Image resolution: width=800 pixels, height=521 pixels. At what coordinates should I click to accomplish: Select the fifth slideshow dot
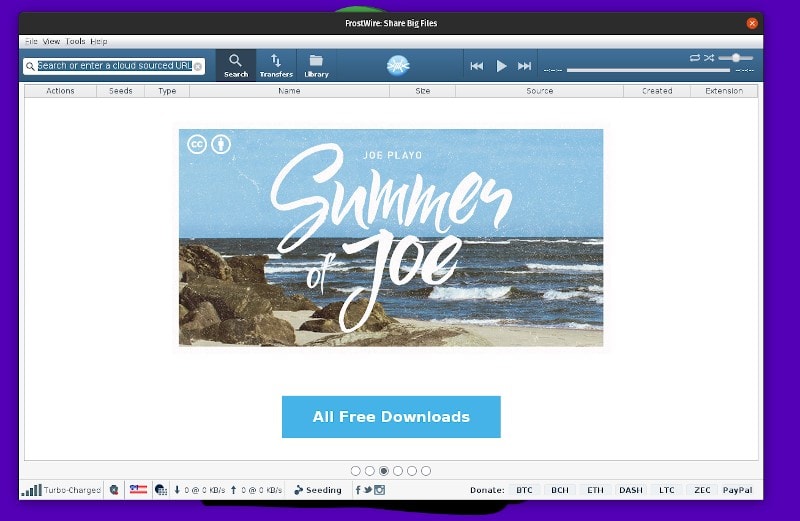pyautogui.click(x=412, y=471)
